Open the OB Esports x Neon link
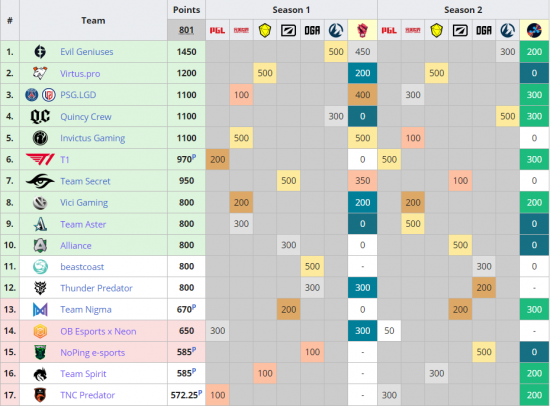The height and width of the screenshot is (406, 550). pyautogui.click(x=98, y=331)
